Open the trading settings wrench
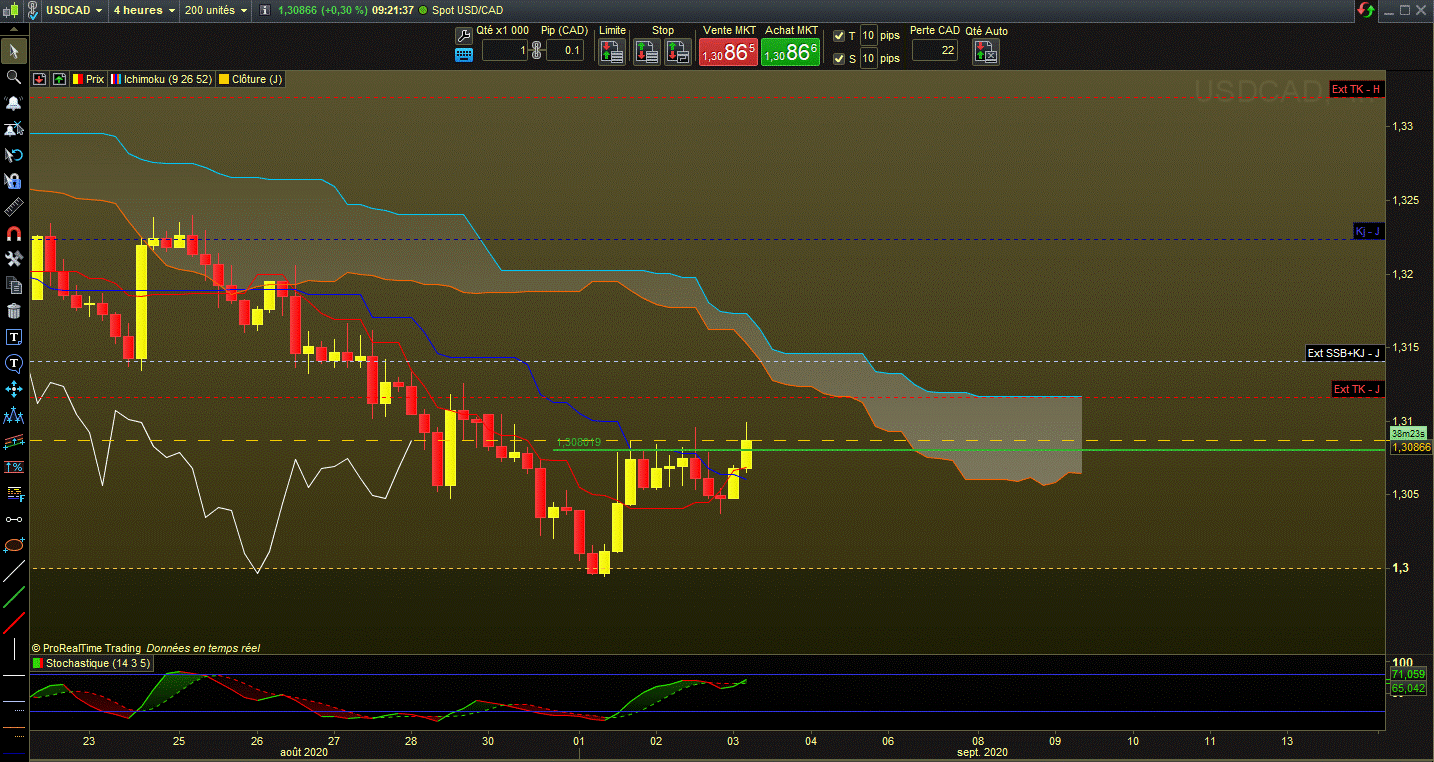This screenshot has height=762, width=1434. tap(463, 36)
